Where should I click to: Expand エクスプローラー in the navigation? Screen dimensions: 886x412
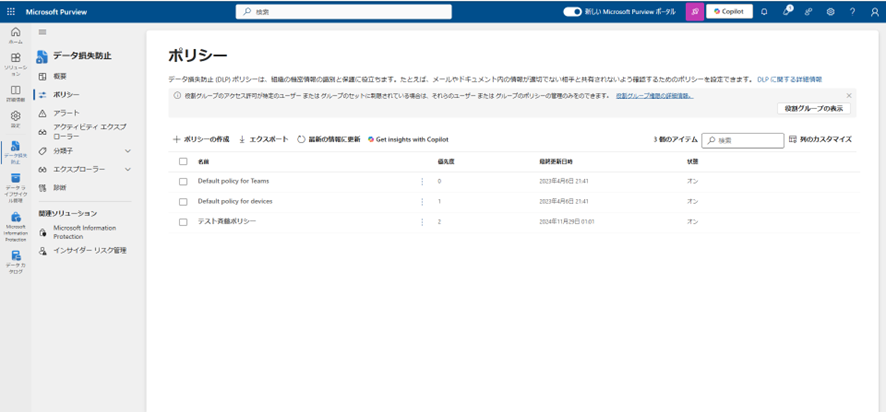coord(127,169)
